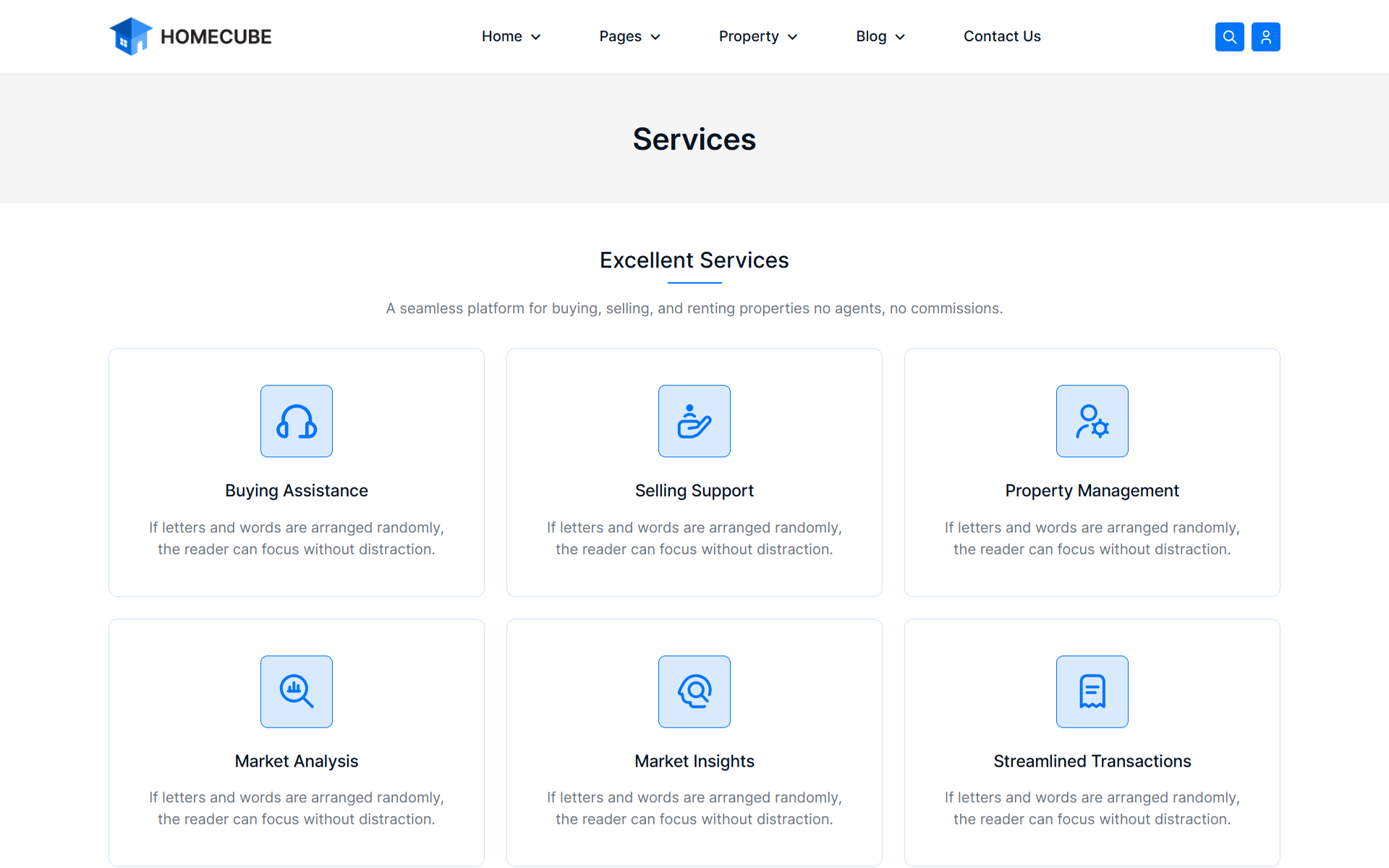Select the Market Analysis card description
This screenshot has height=868, width=1389.
[297, 808]
